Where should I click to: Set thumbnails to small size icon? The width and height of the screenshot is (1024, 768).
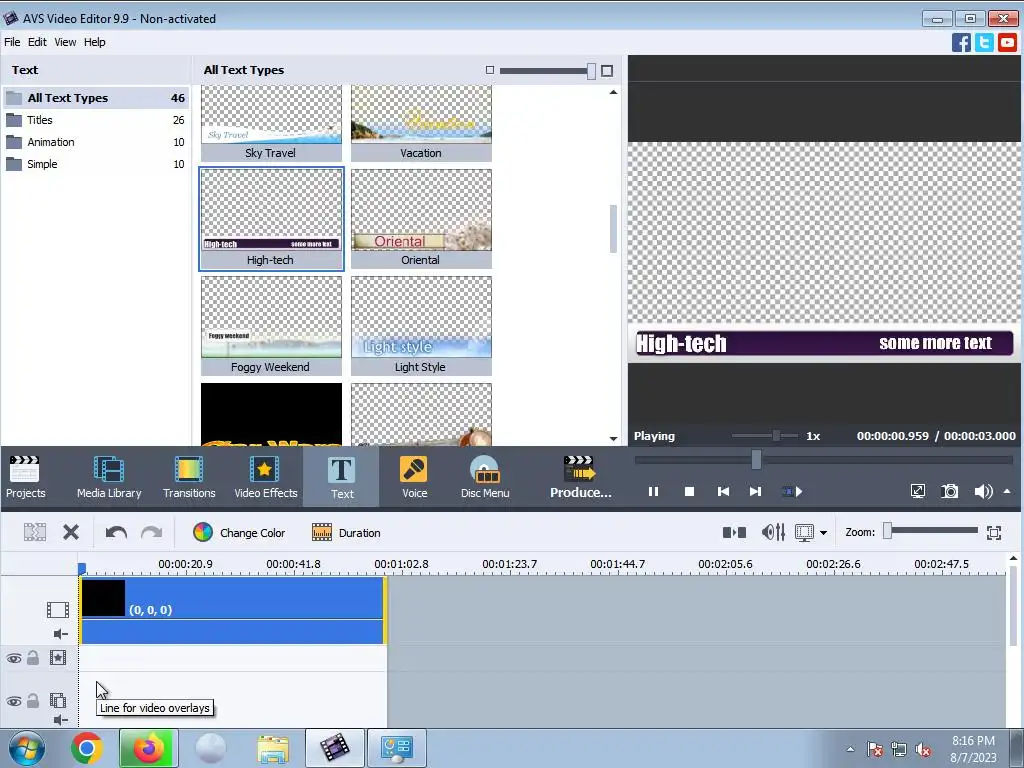[490, 70]
